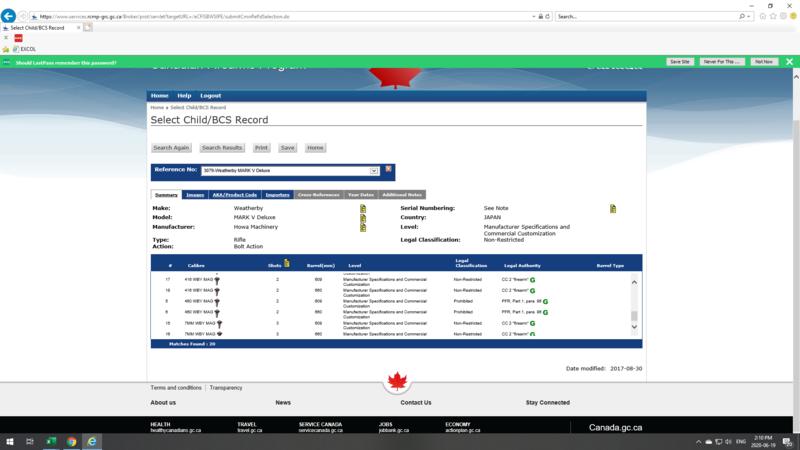Click the Search Results button
Viewport: 800px width, 450px height.
[x=222, y=148]
